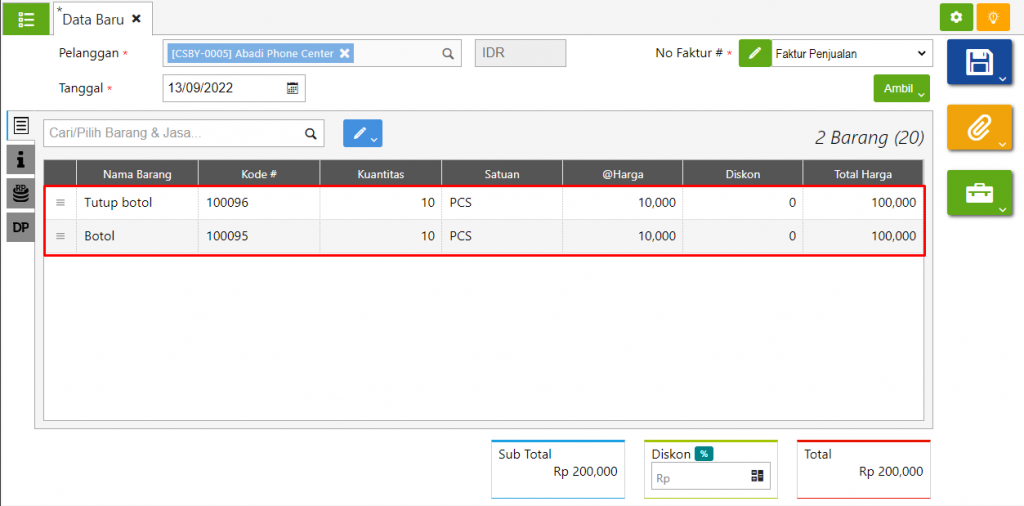Click the green pencil edit invoice number

[755, 54]
